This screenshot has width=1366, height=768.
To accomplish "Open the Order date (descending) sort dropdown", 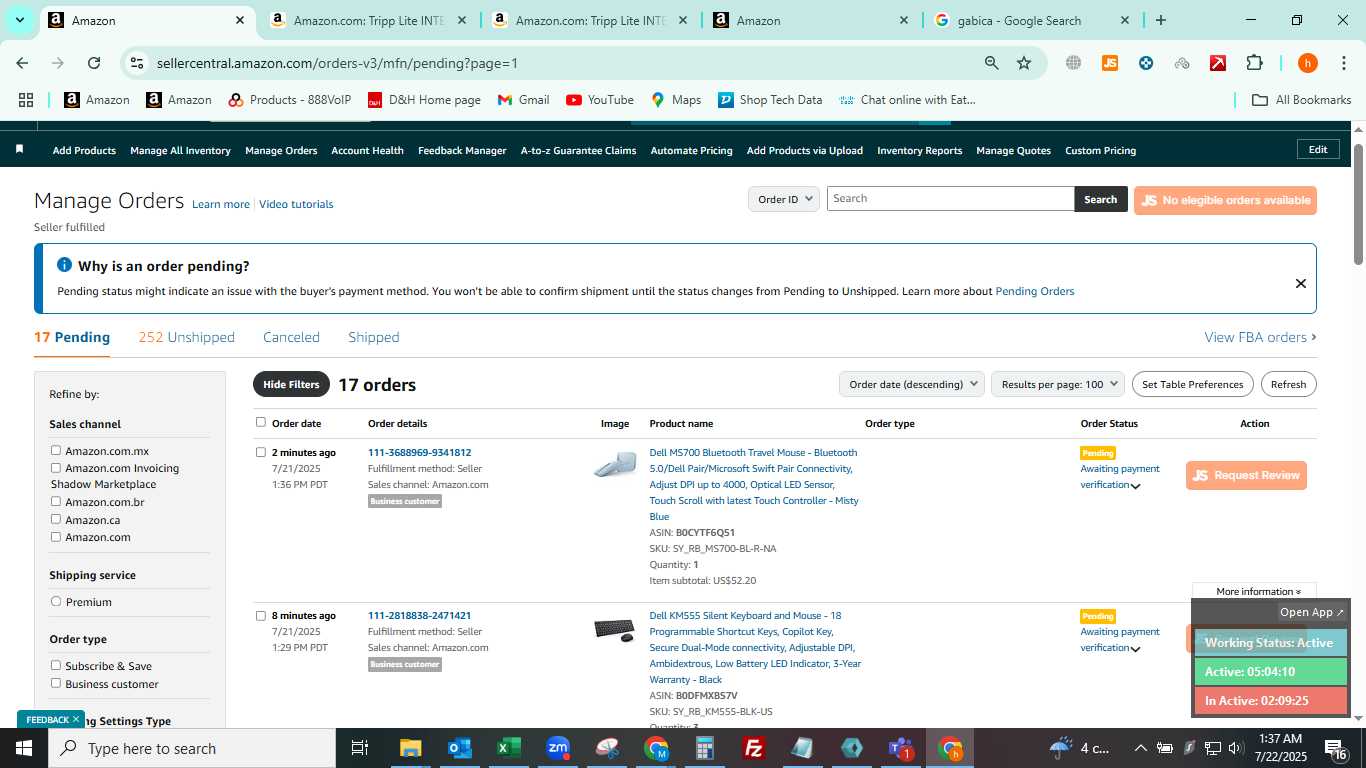I will [911, 384].
